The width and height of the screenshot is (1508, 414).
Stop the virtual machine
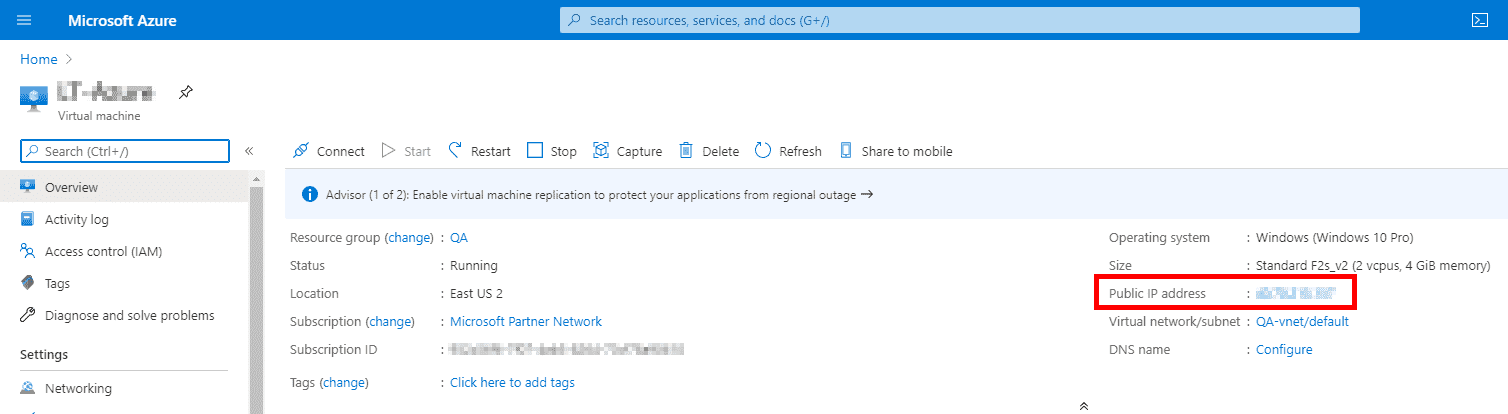pyautogui.click(x=552, y=151)
